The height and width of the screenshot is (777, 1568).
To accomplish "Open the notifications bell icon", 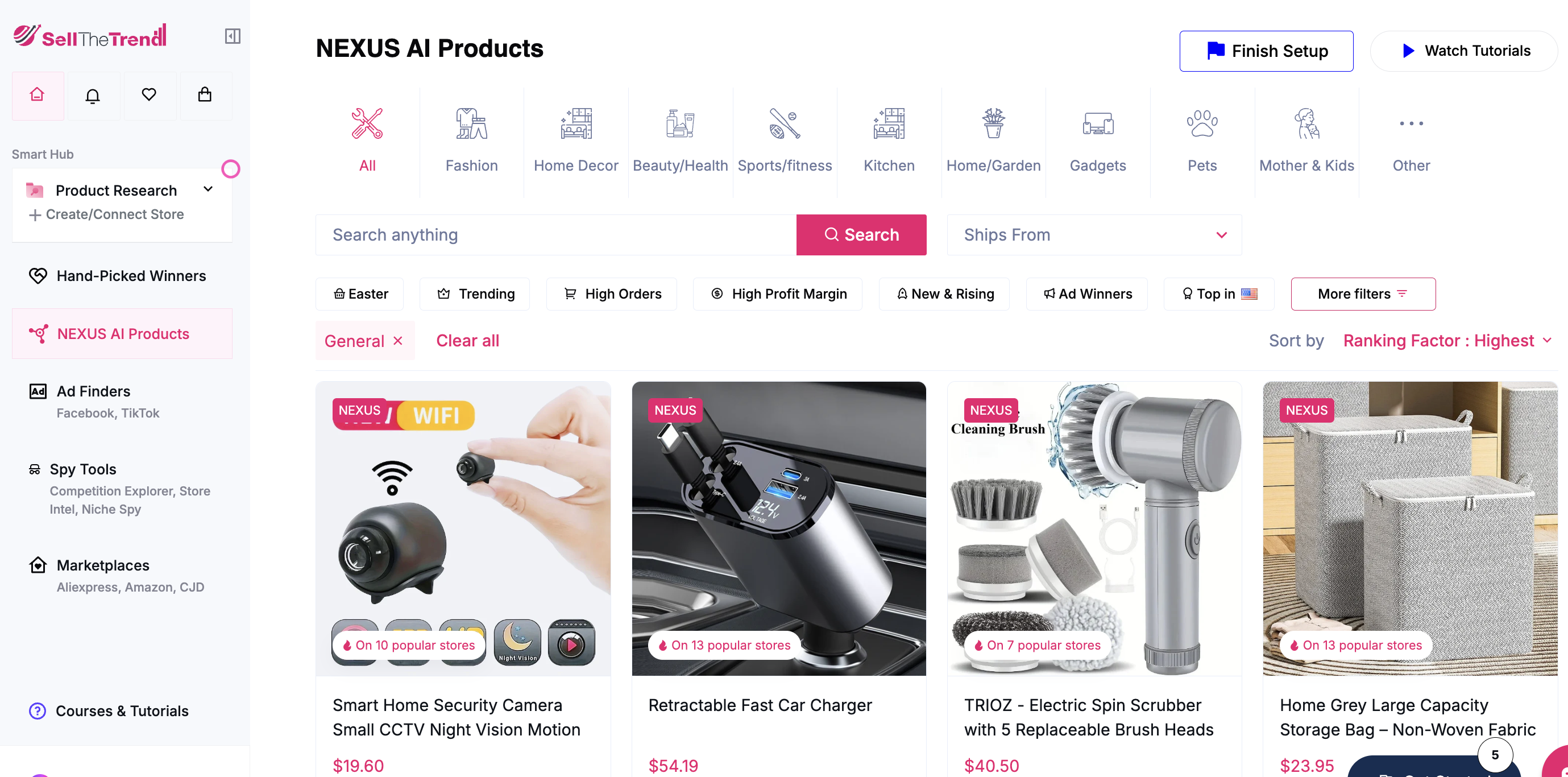I will coord(93,96).
